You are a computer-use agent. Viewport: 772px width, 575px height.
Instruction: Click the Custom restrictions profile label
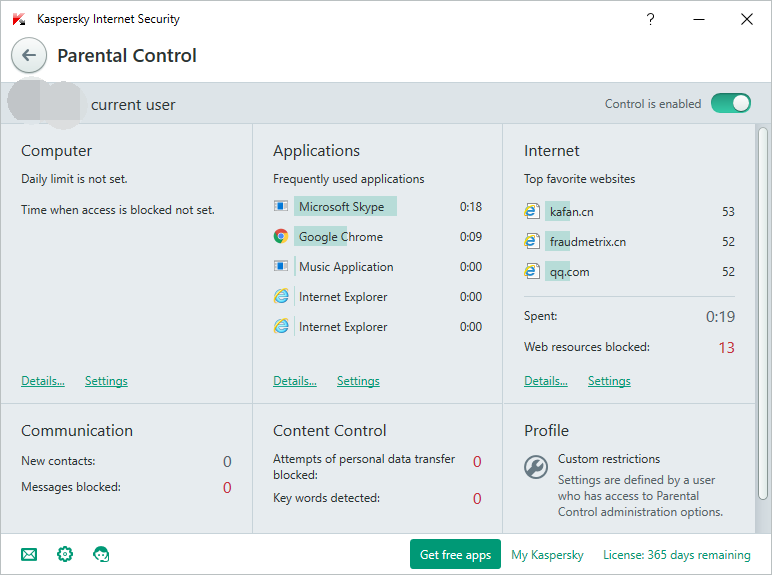[x=609, y=459]
